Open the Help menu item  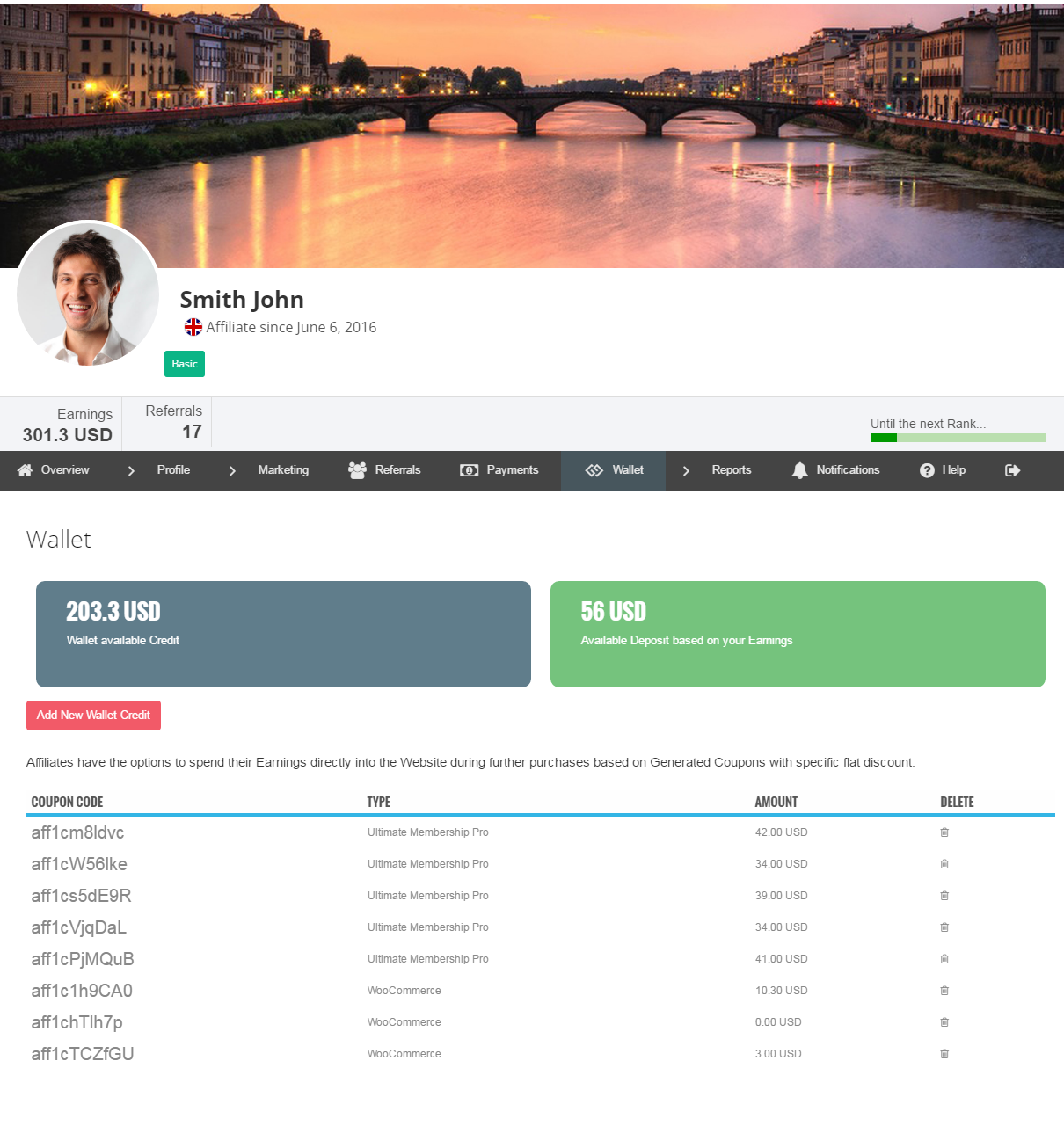point(953,470)
